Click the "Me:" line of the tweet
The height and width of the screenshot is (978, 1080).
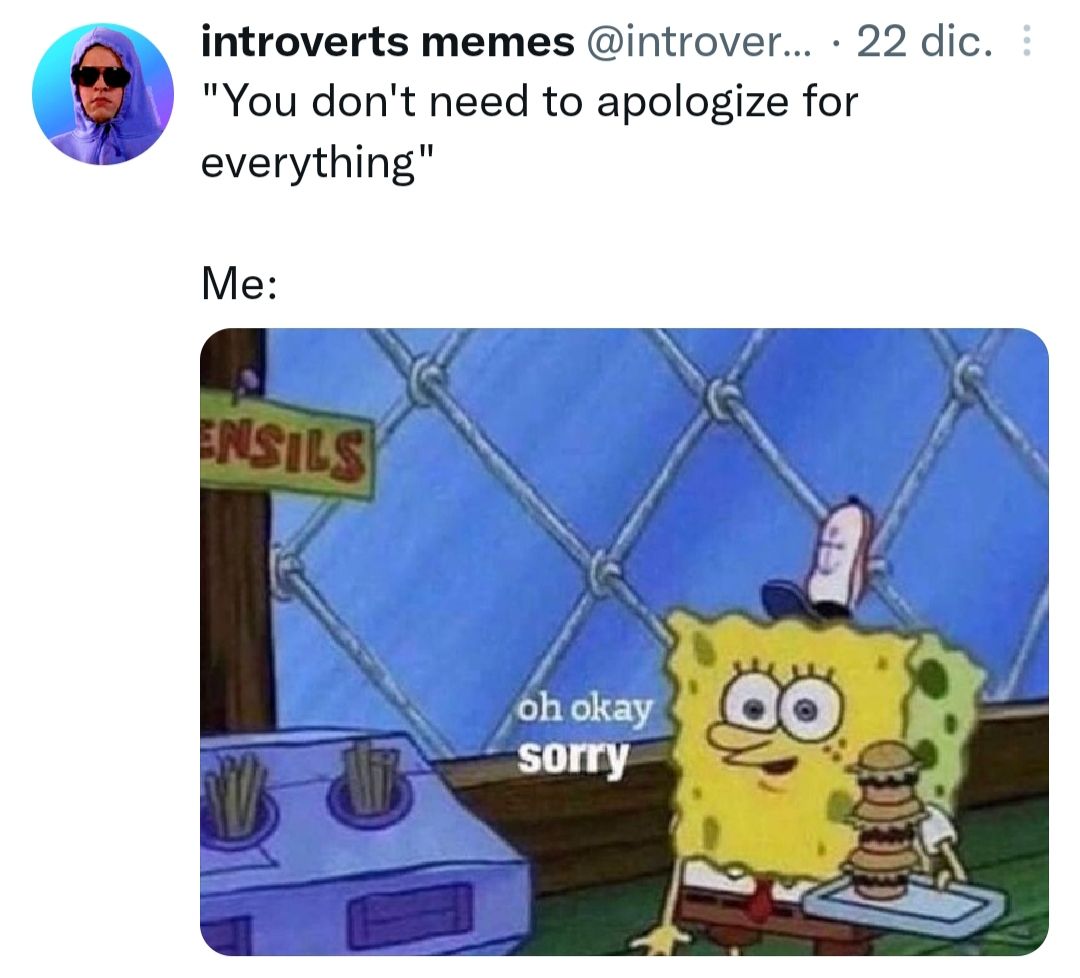(239, 284)
